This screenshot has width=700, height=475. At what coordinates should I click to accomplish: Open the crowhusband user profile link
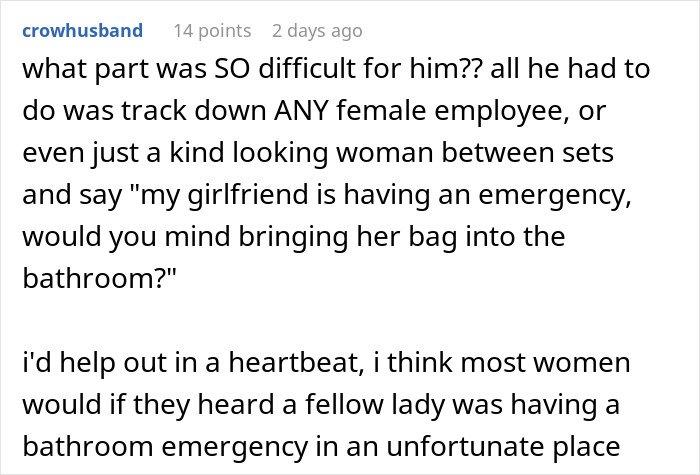(83, 31)
